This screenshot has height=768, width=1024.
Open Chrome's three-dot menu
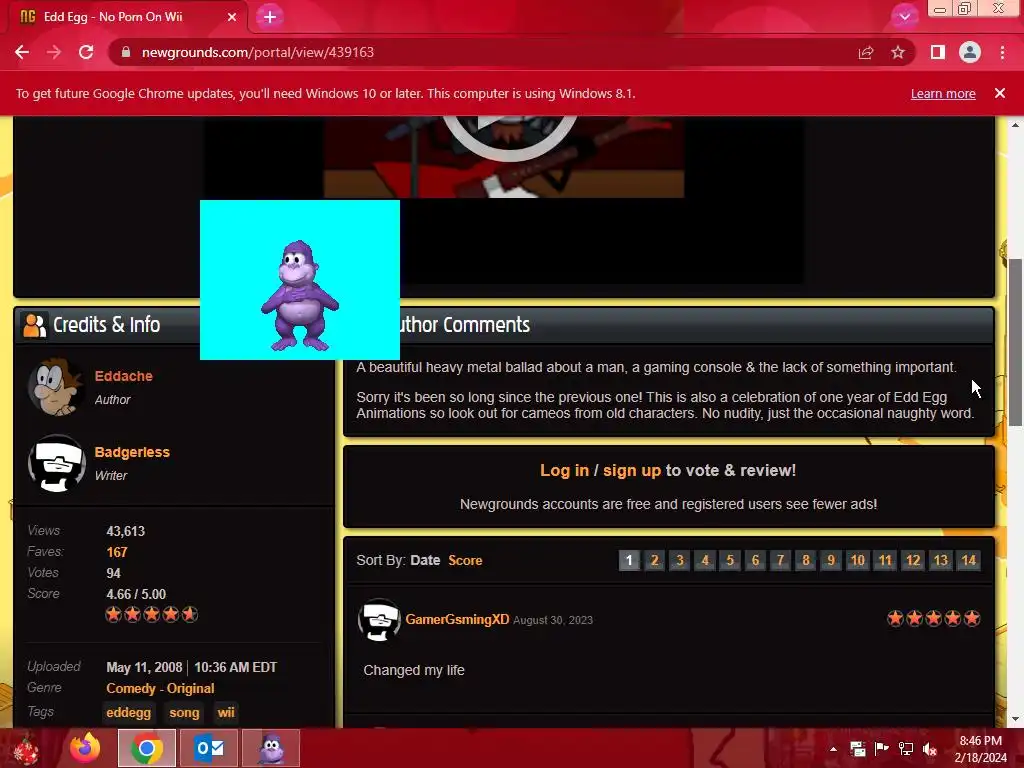tap(1002, 52)
